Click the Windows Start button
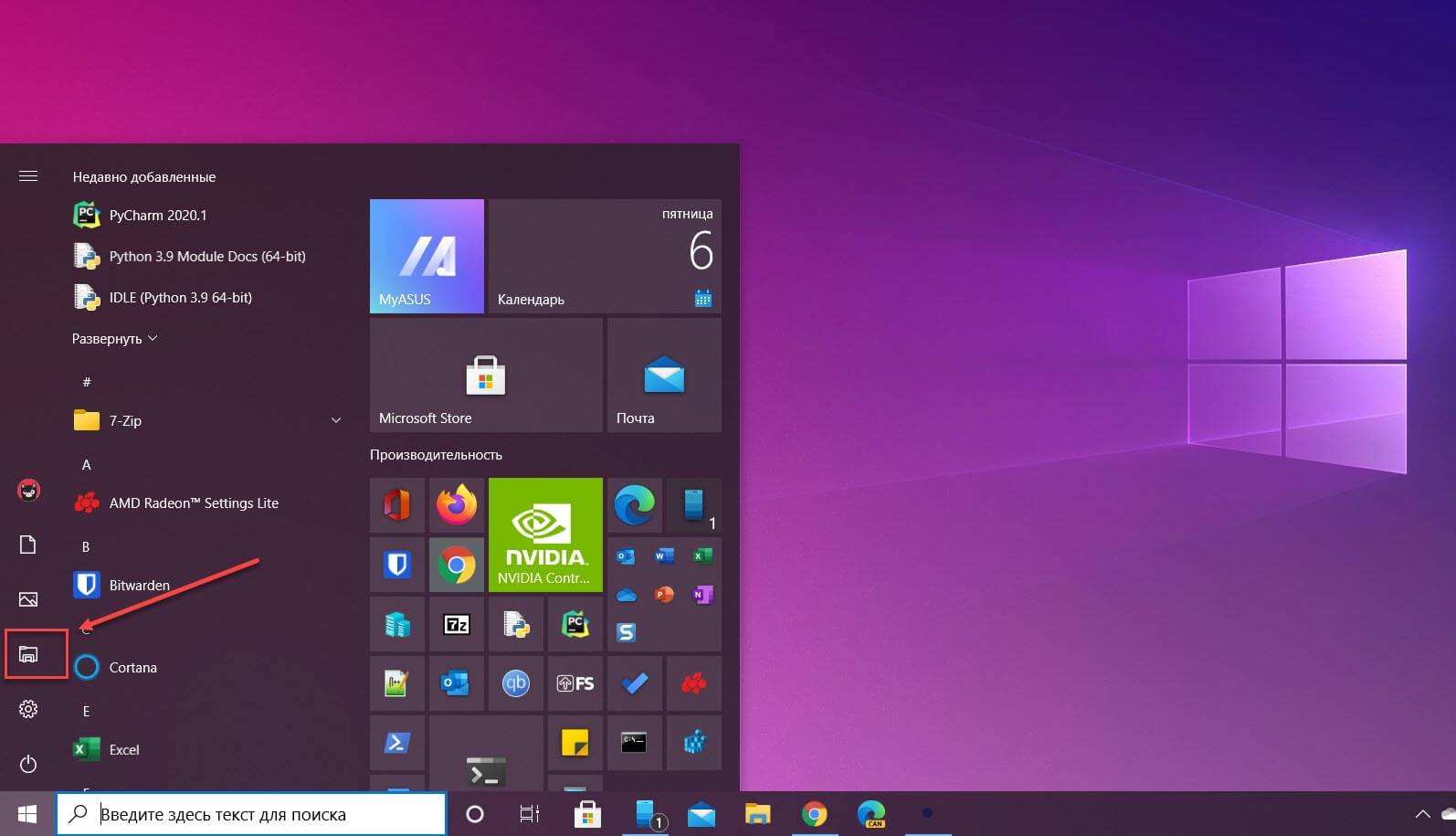Viewport: 1456px width, 836px height. (27, 814)
